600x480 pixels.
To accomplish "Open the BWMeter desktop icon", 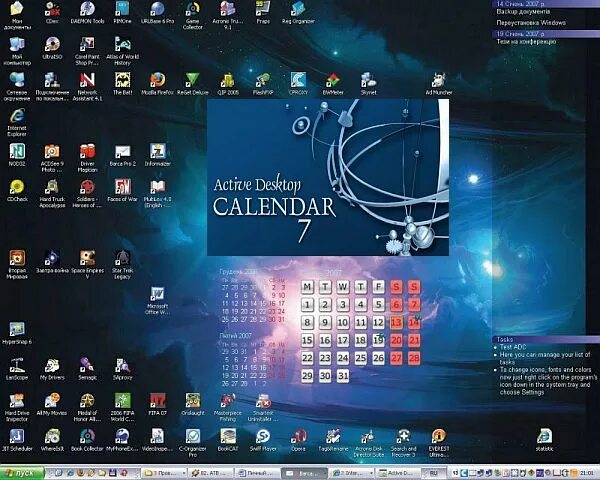I will 333,84.
